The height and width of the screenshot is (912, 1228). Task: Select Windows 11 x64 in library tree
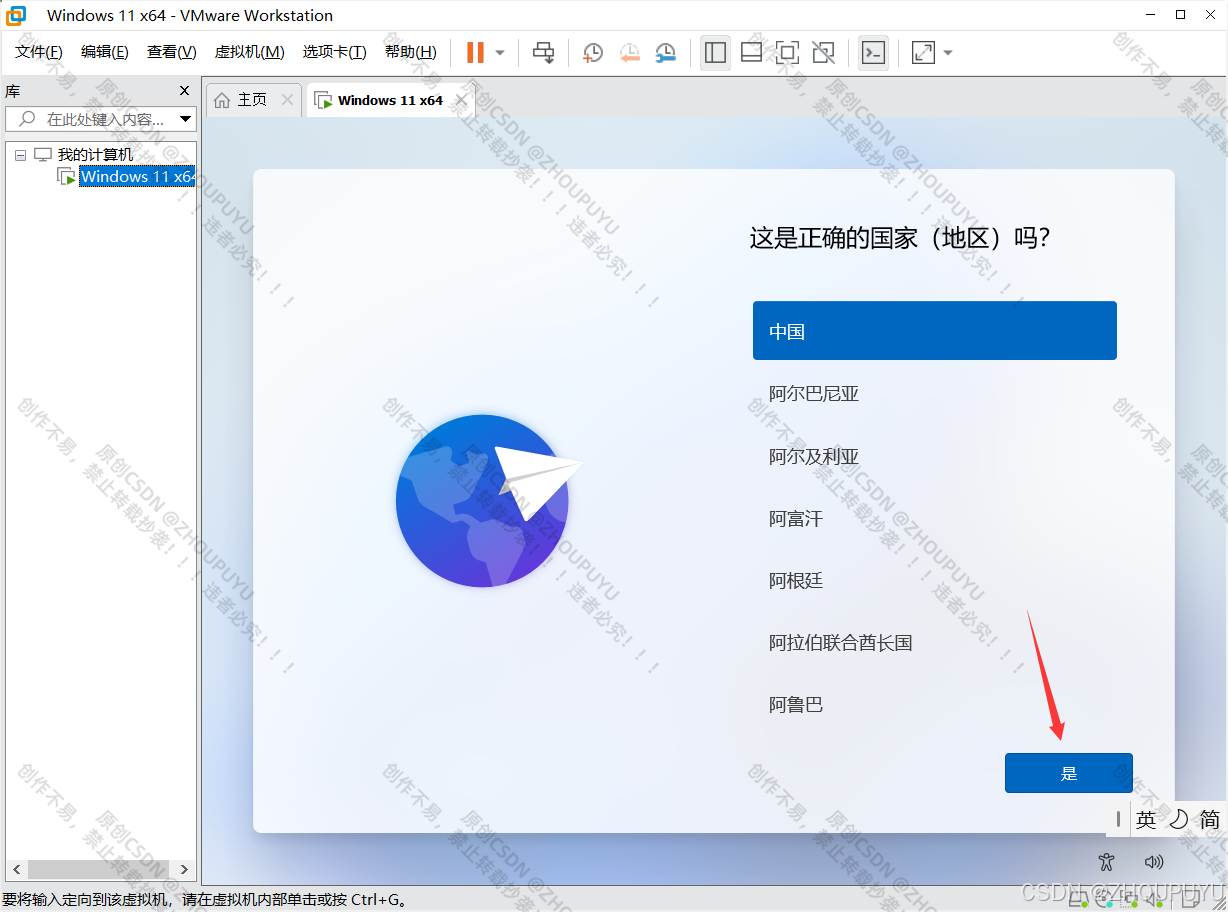click(138, 176)
